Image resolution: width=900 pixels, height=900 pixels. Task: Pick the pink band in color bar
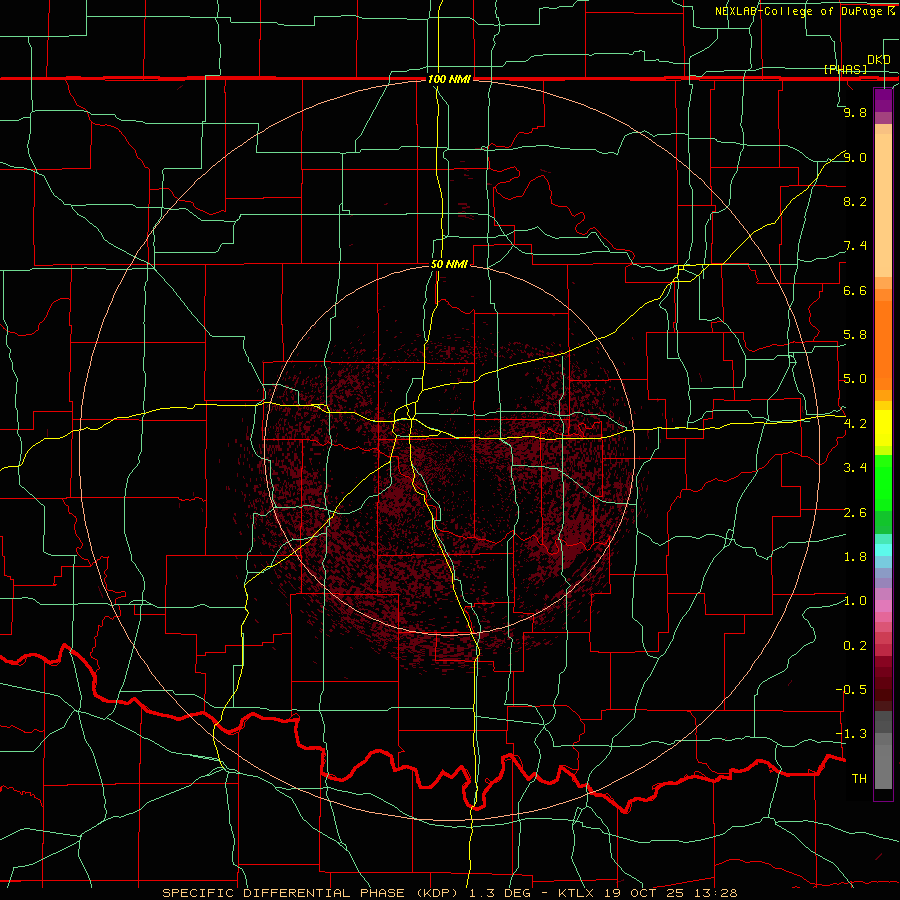[883, 606]
